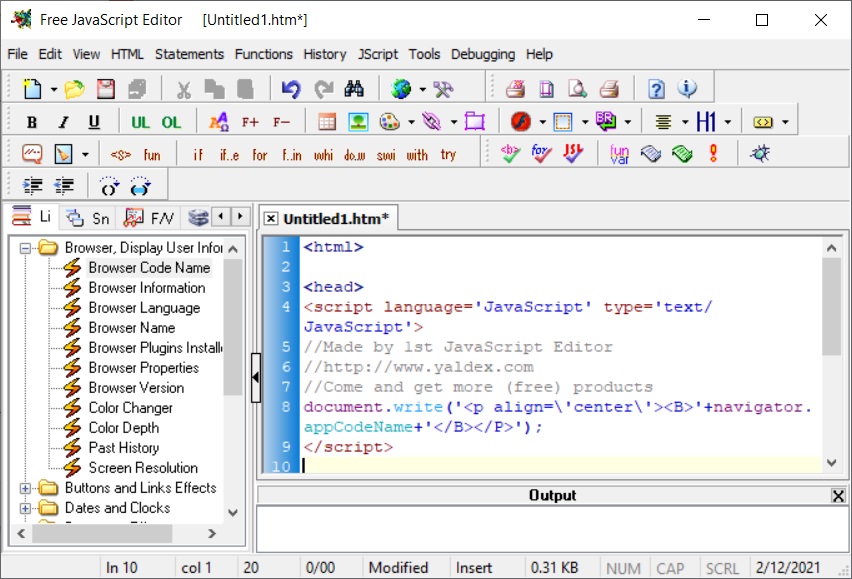Open the Debugging menu
Screen dimensions: 852x579
(483, 54)
